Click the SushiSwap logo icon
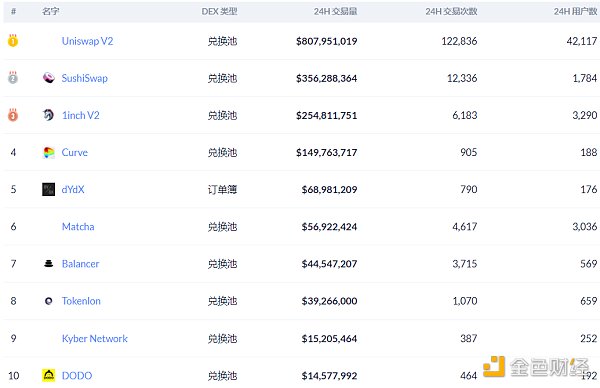600x388 pixels. click(49, 78)
